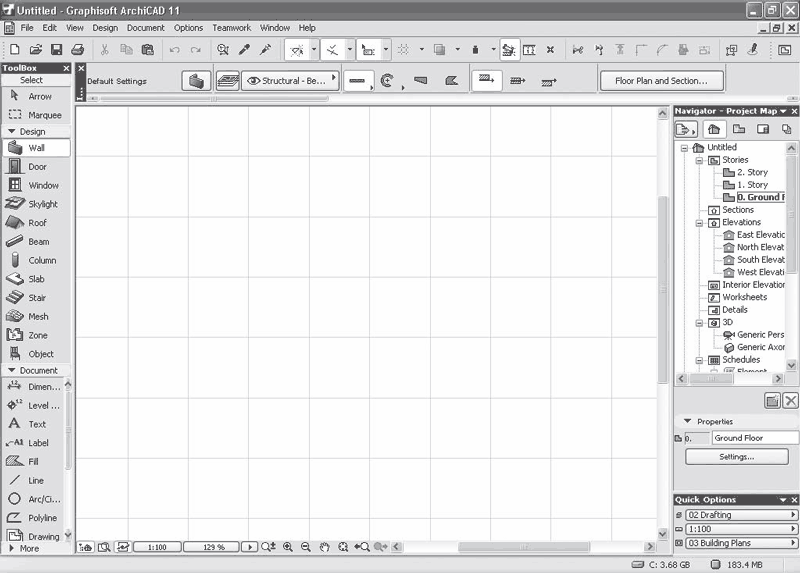This screenshot has width=800, height=573.
Task: Select the Roof tool
Action: (36, 223)
